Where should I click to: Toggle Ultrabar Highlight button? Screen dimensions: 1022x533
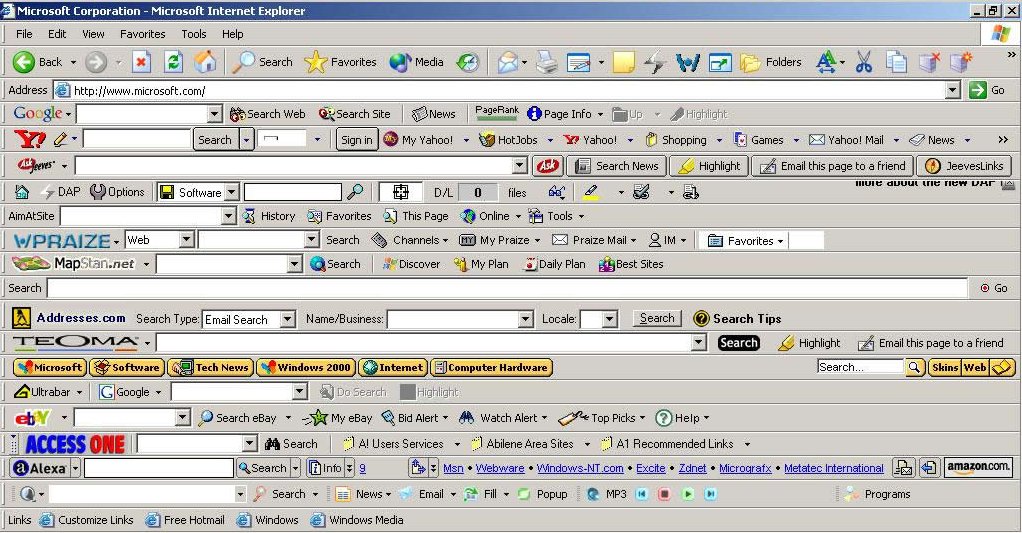click(x=430, y=392)
